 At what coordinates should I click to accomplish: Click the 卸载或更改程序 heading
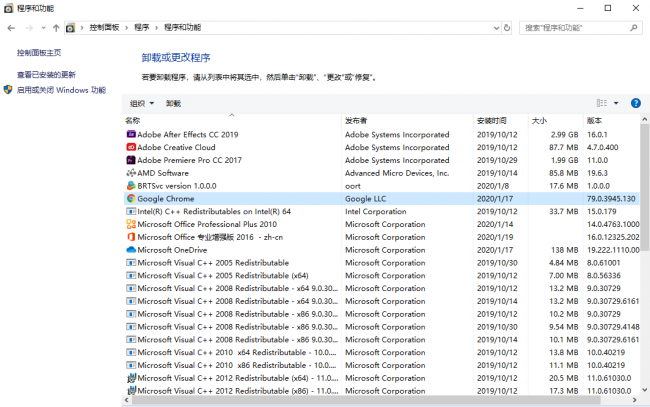tap(176, 58)
